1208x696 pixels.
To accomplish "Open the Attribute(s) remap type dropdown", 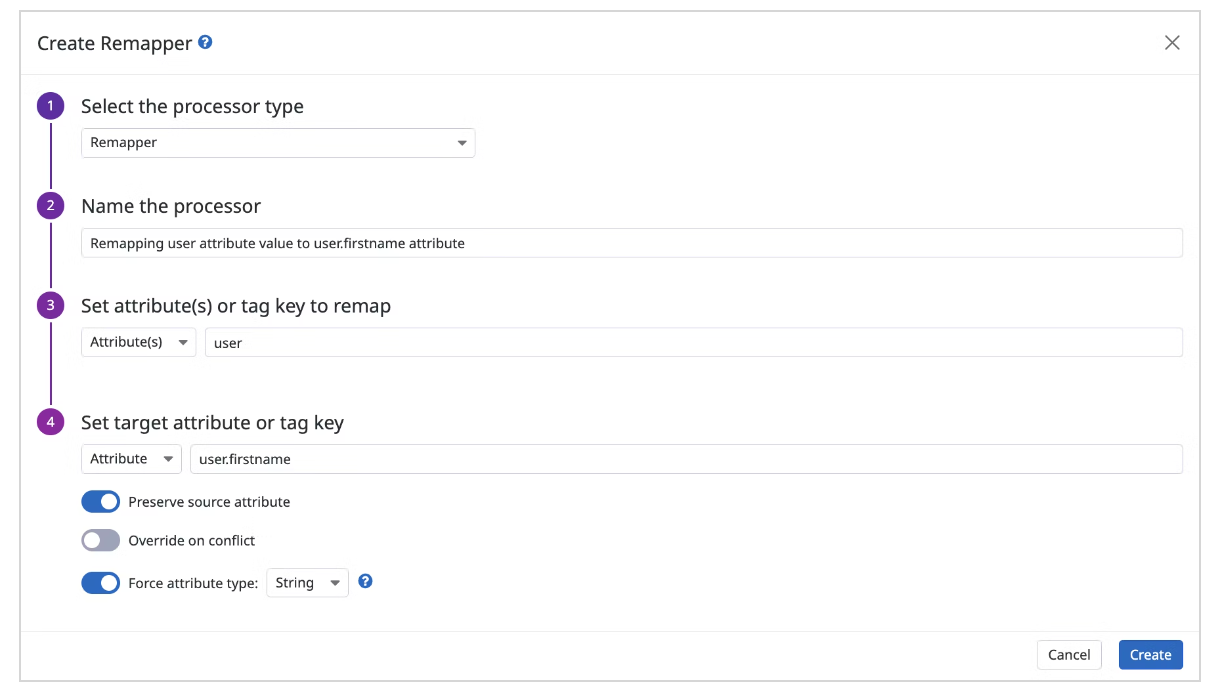I will coord(138,341).
